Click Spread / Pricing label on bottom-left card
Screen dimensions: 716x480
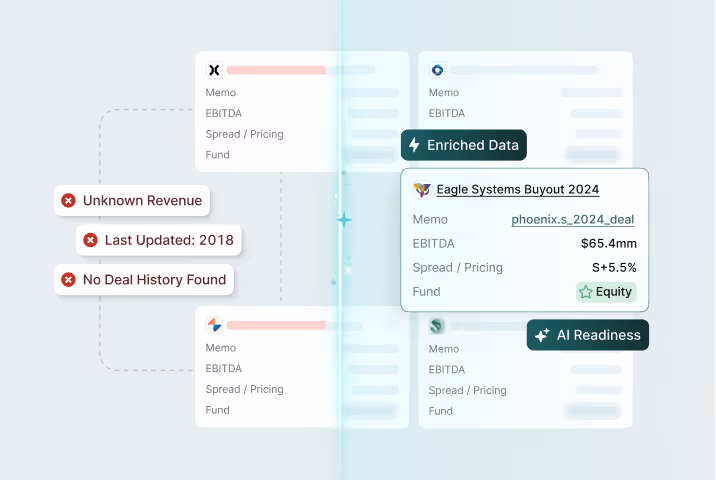[x=244, y=389]
